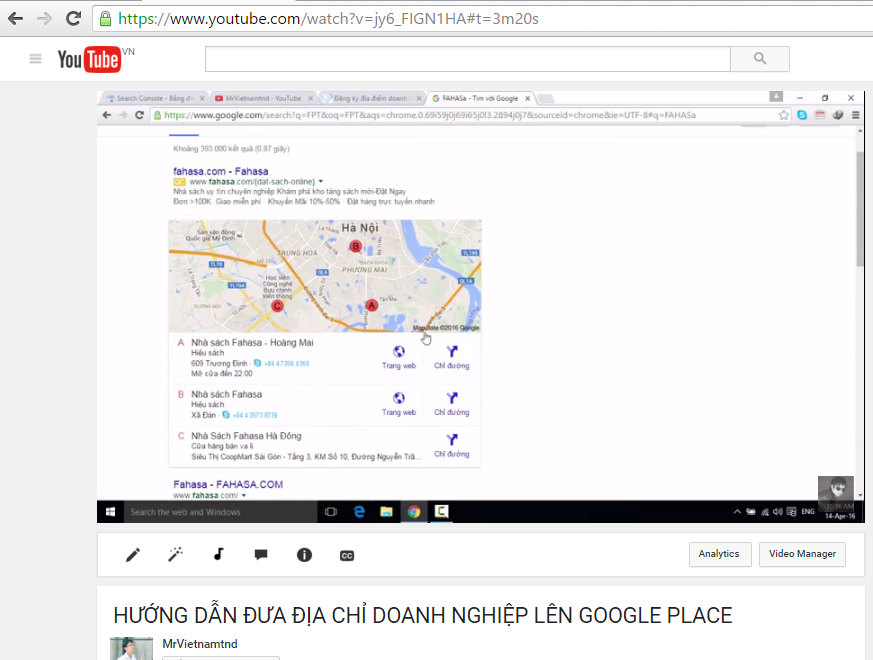Click the volume tray icon in video
873x660 pixels.
tap(778, 512)
